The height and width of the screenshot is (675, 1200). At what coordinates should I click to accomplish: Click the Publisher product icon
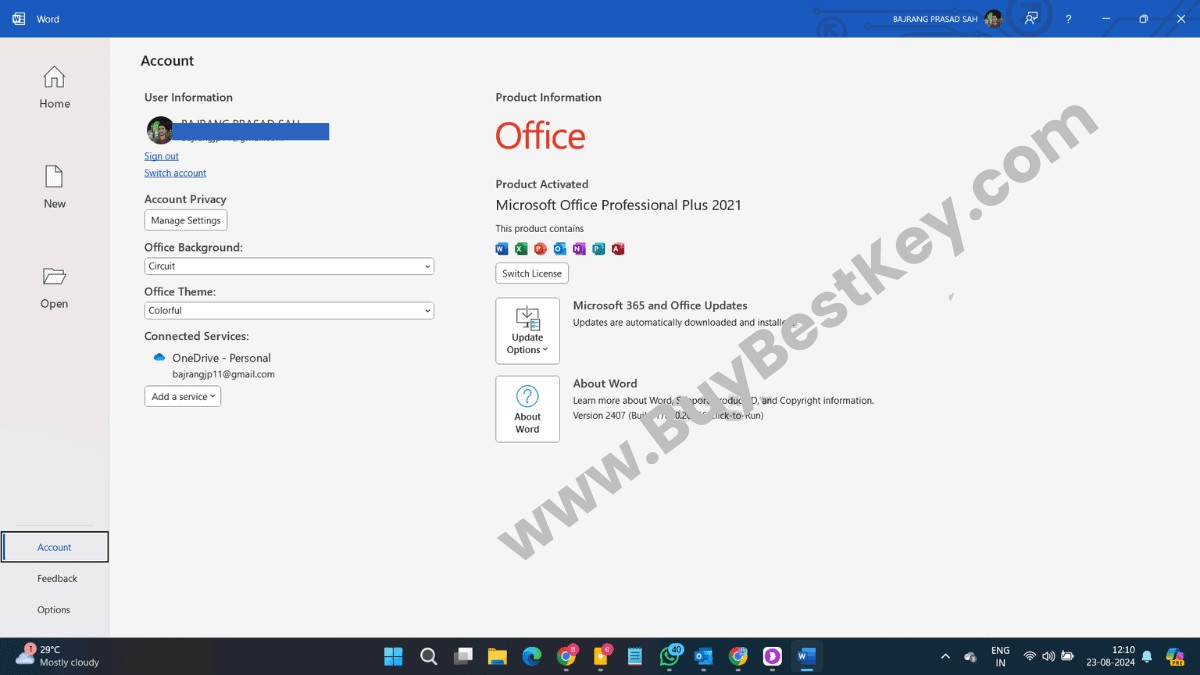598,249
